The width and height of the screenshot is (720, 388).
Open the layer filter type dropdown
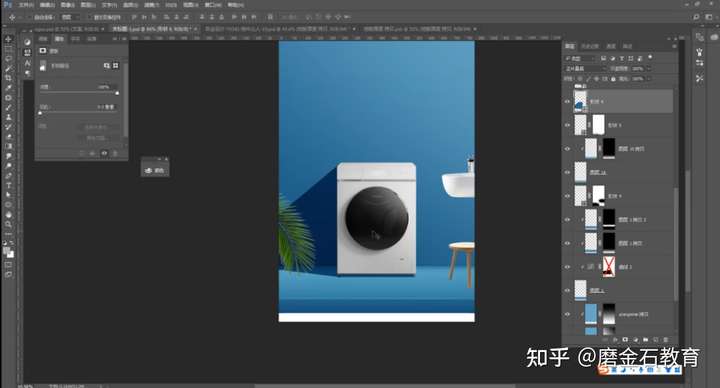click(579, 58)
